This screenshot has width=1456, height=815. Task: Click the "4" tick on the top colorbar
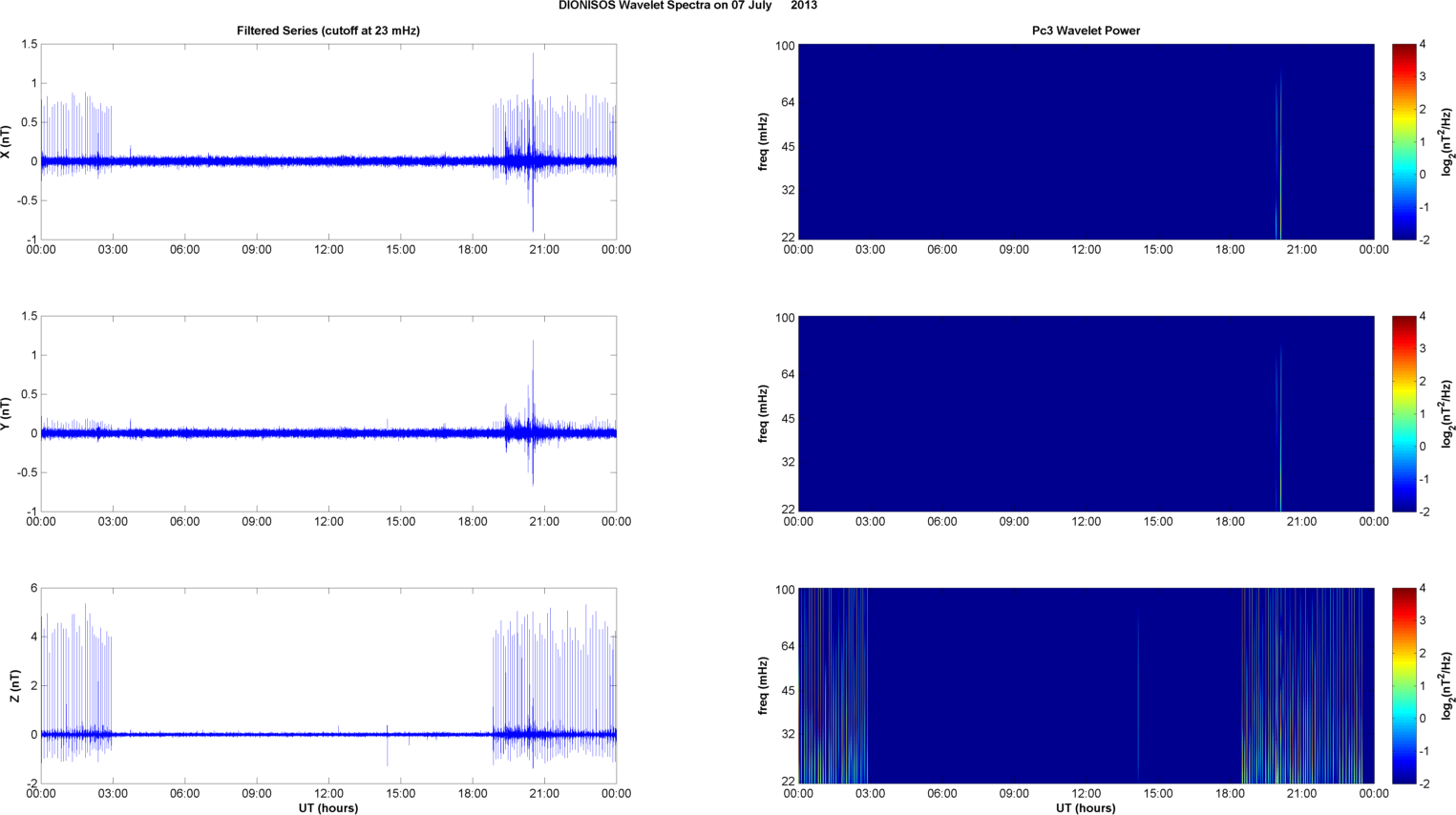point(1423,45)
